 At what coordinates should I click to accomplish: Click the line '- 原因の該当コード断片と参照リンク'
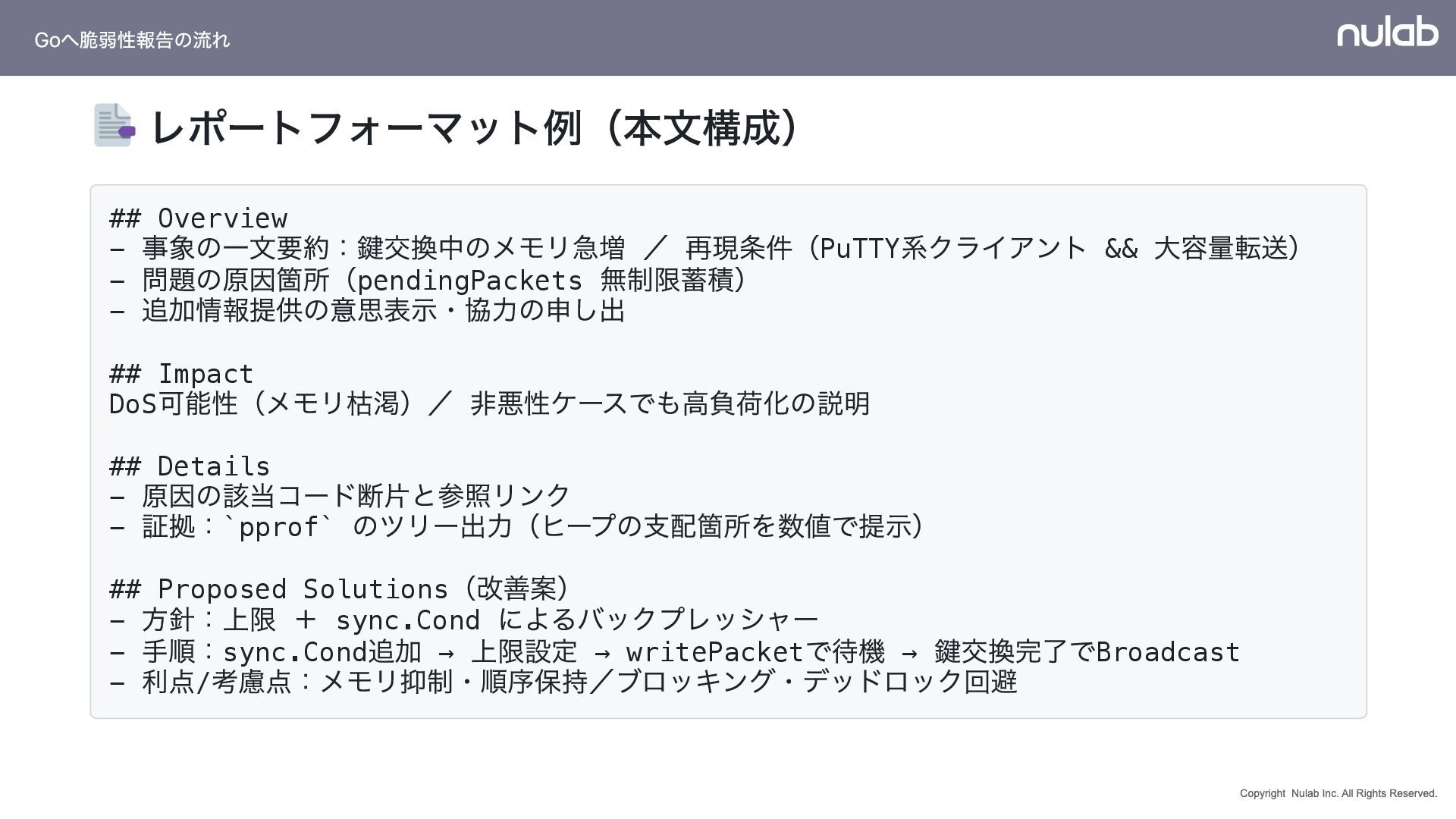(x=340, y=496)
